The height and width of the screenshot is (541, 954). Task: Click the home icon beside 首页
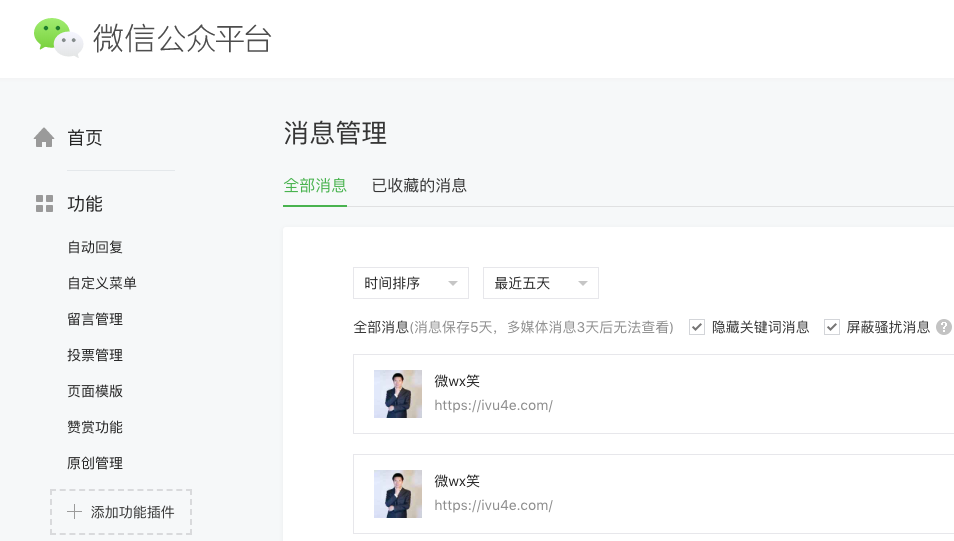tap(44, 138)
